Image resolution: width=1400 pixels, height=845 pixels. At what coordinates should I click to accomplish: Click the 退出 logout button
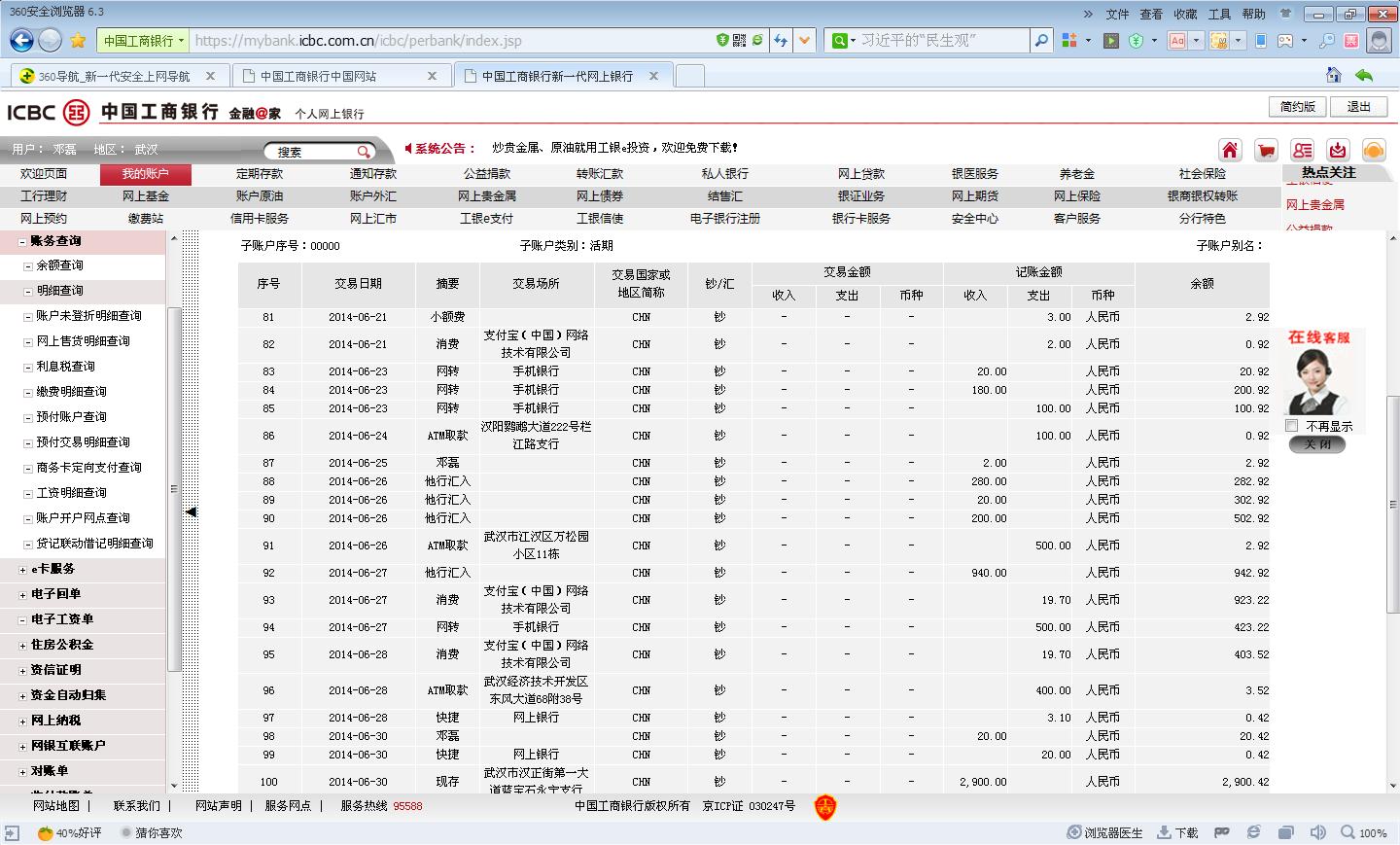[1358, 107]
